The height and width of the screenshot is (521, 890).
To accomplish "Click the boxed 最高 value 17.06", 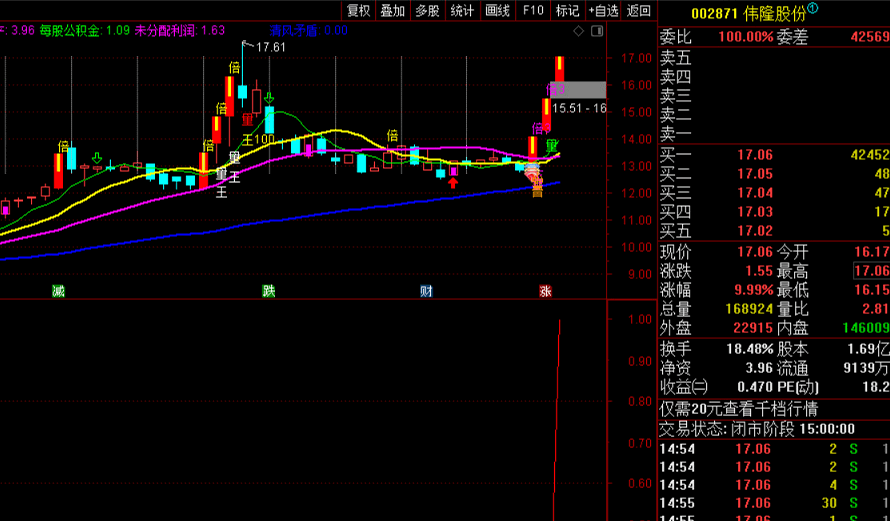I will (871, 271).
